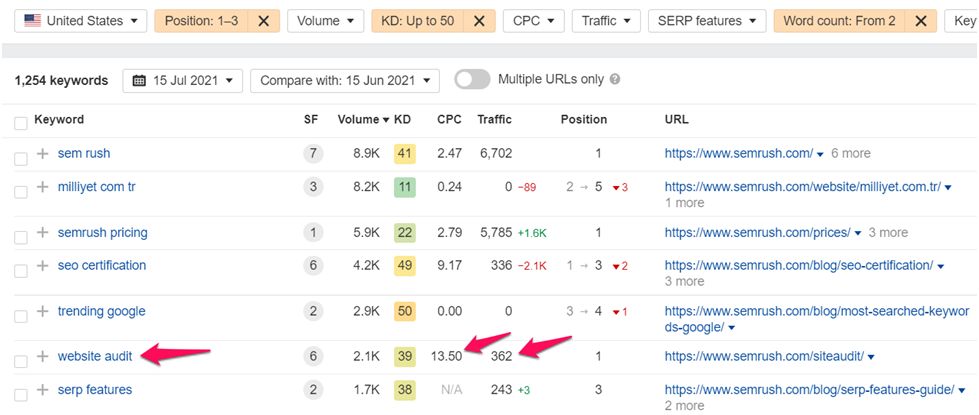979x415 pixels.
Task: Sort by the Traffic column header
Action: click(x=494, y=119)
